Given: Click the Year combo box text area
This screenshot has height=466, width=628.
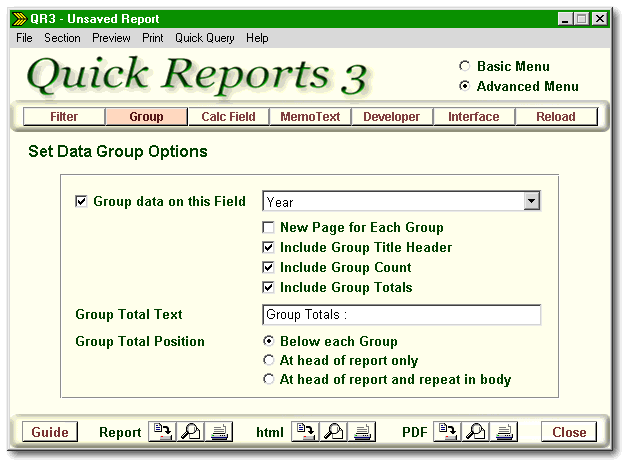Looking at the screenshot, I should (x=393, y=201).
